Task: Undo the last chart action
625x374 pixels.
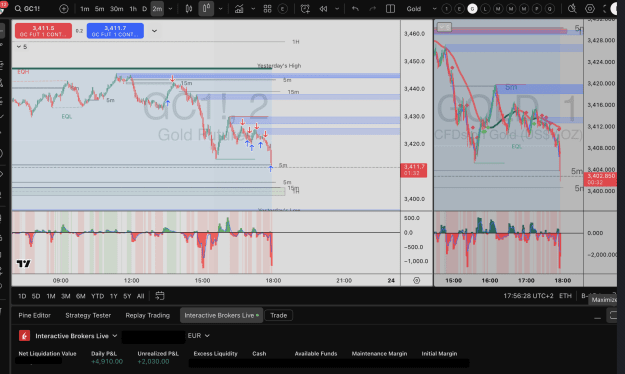Action: pos(355,9)
